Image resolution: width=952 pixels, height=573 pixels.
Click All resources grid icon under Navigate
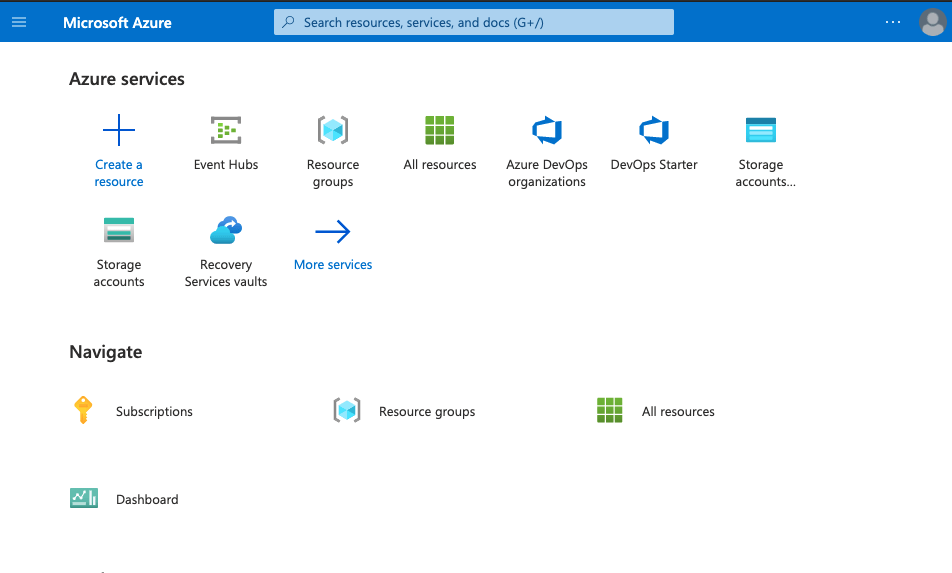[610, 410]
